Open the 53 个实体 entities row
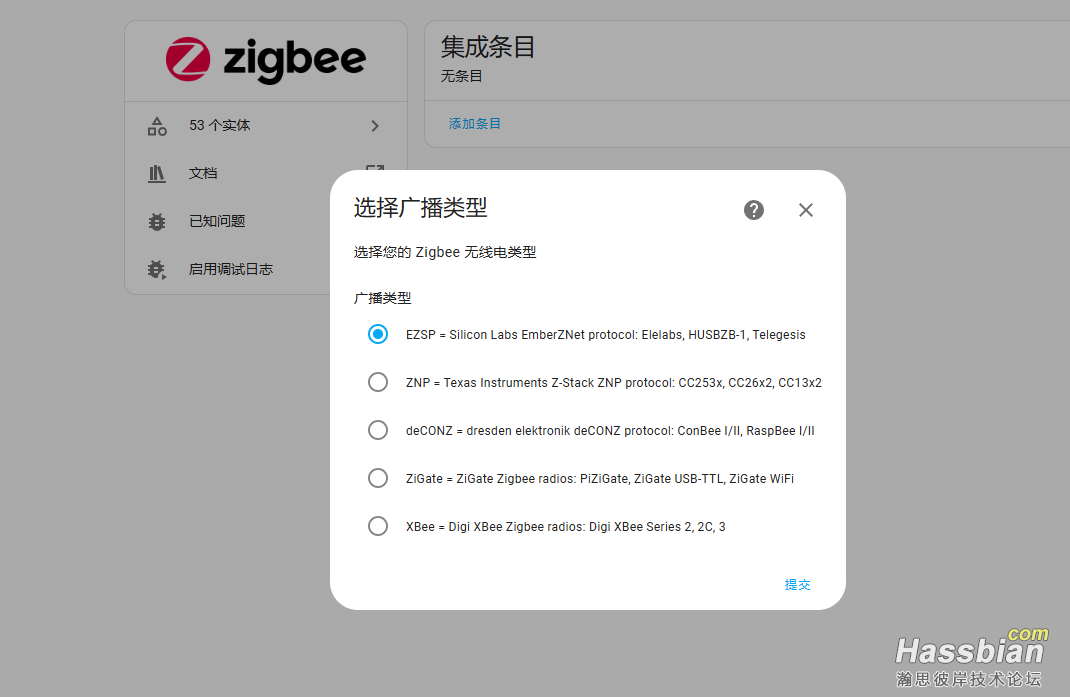 pyautogui.click(x=266, y=126)
